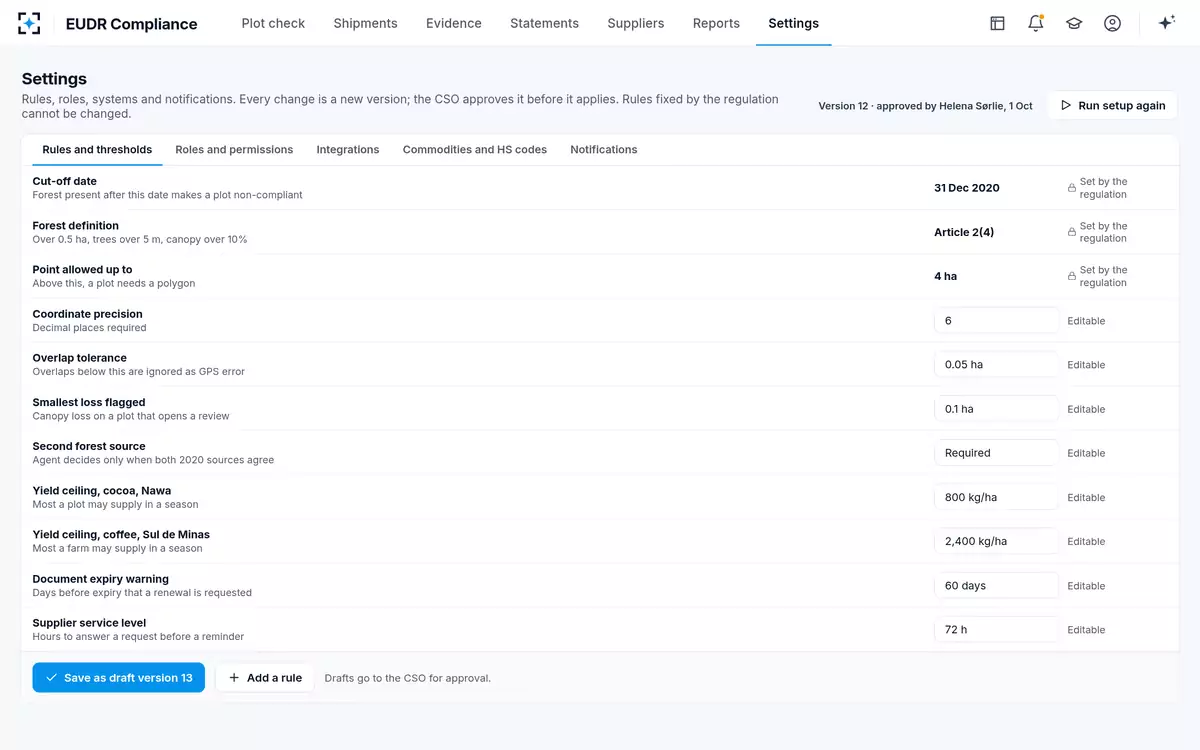Click the Add a rule button

tap(265, 678)
